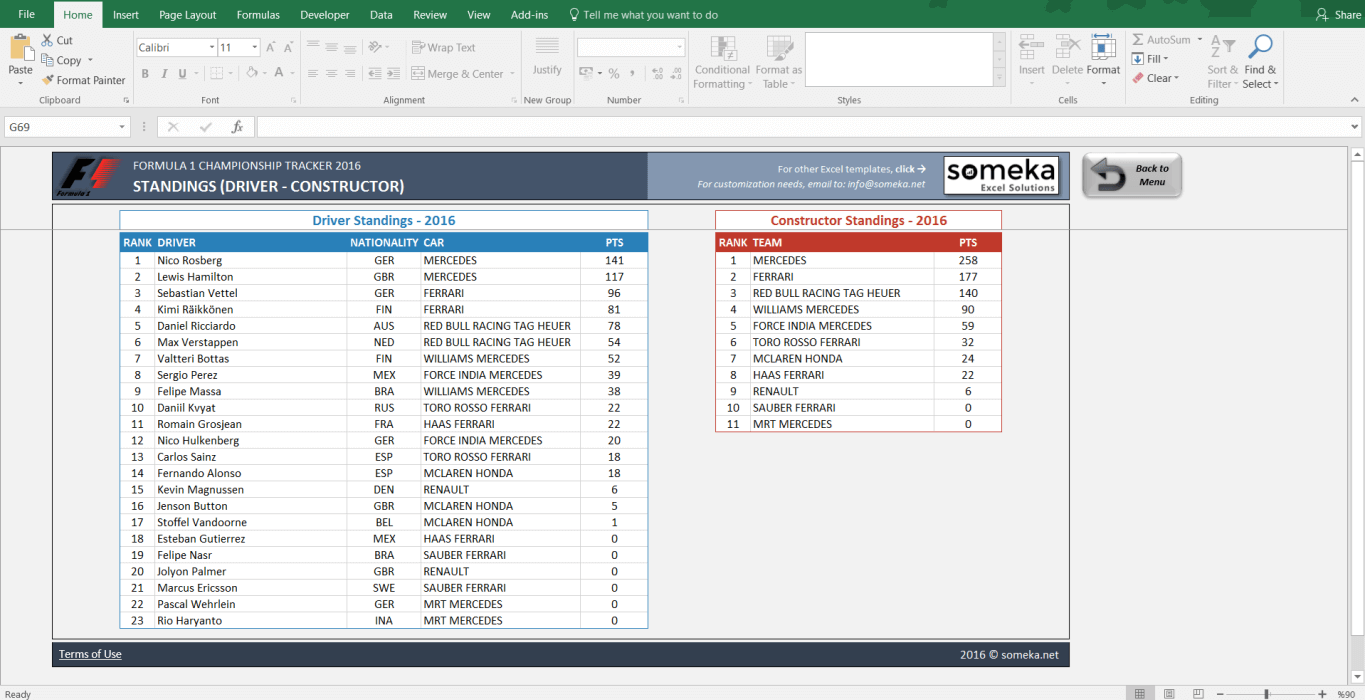1365x700 pixels.
Task: Click the Insert Function fx icon
Action: click(x=237, y=127)
